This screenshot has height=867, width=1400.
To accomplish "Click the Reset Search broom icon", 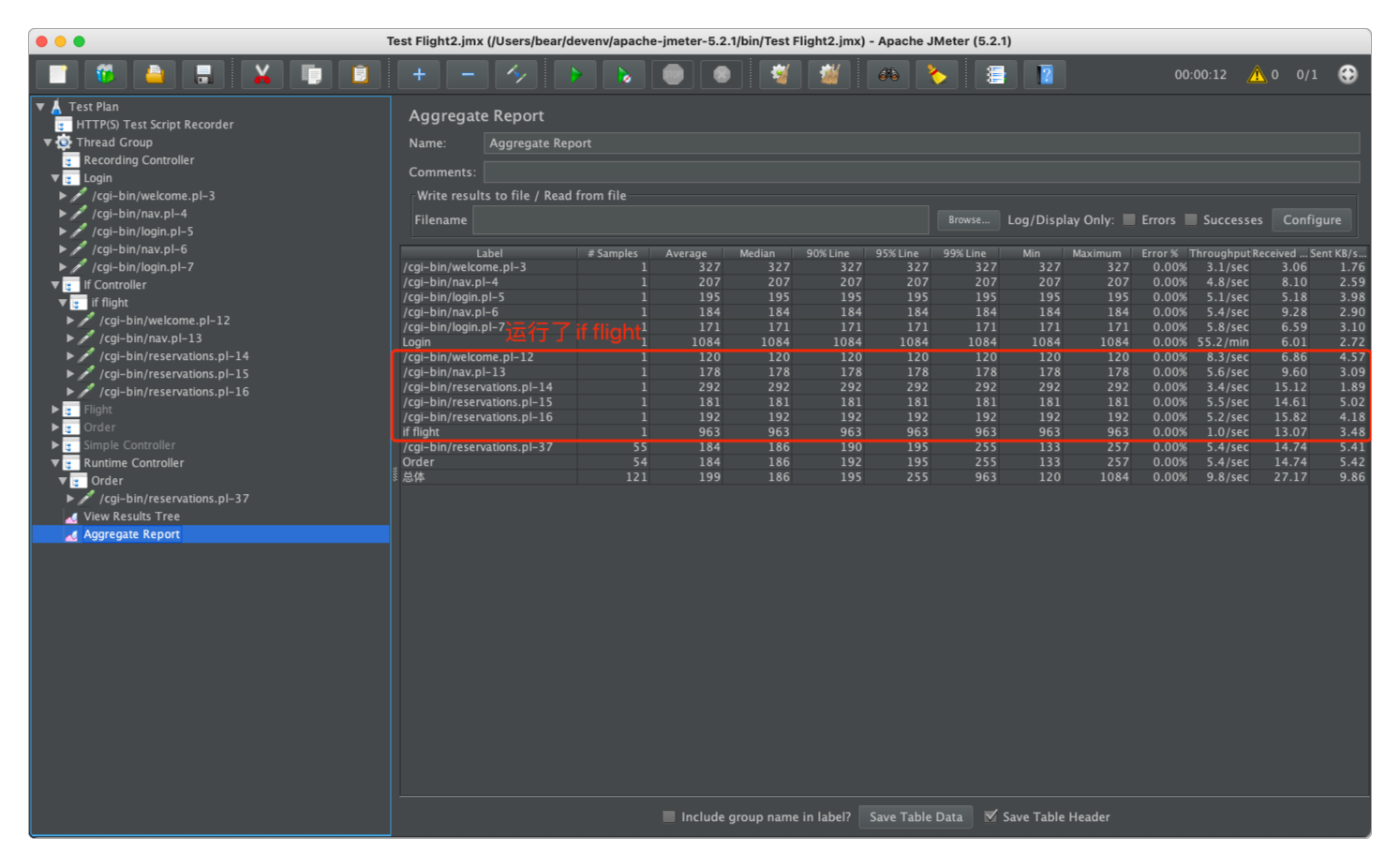I will coord(937,75).
